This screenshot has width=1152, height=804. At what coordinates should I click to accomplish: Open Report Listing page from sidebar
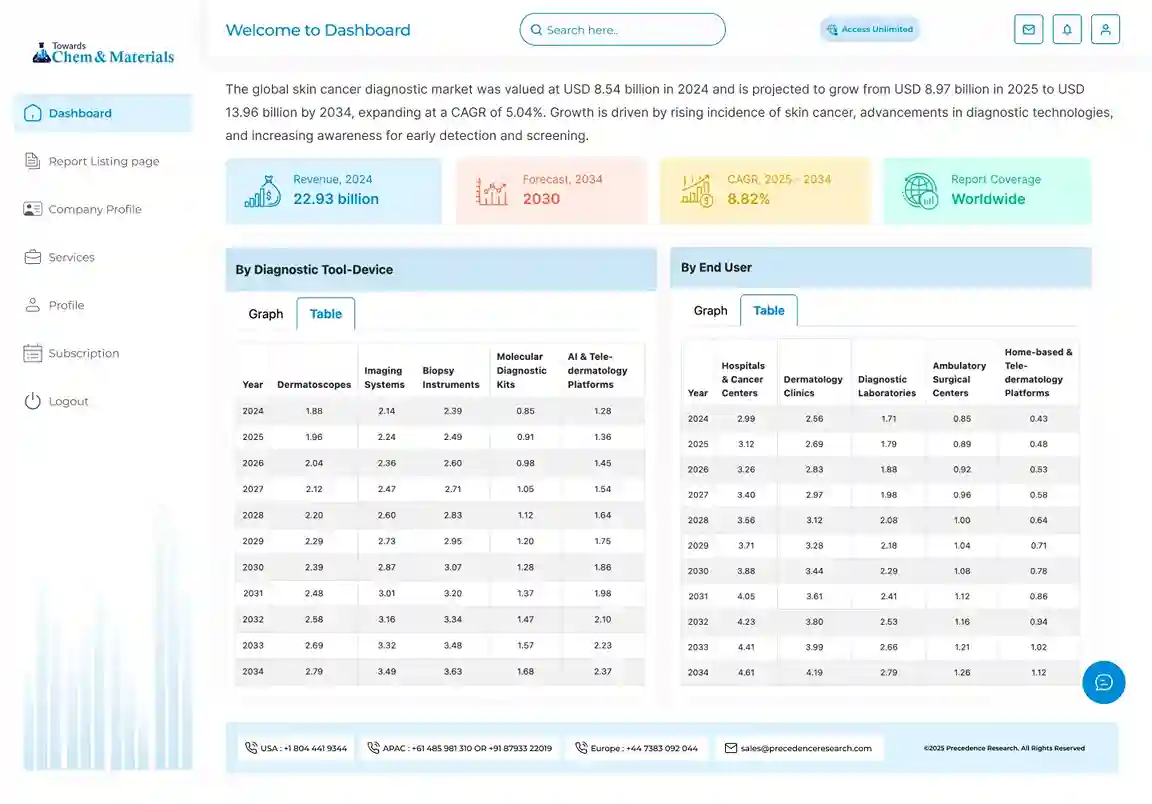tap(103, 161)
